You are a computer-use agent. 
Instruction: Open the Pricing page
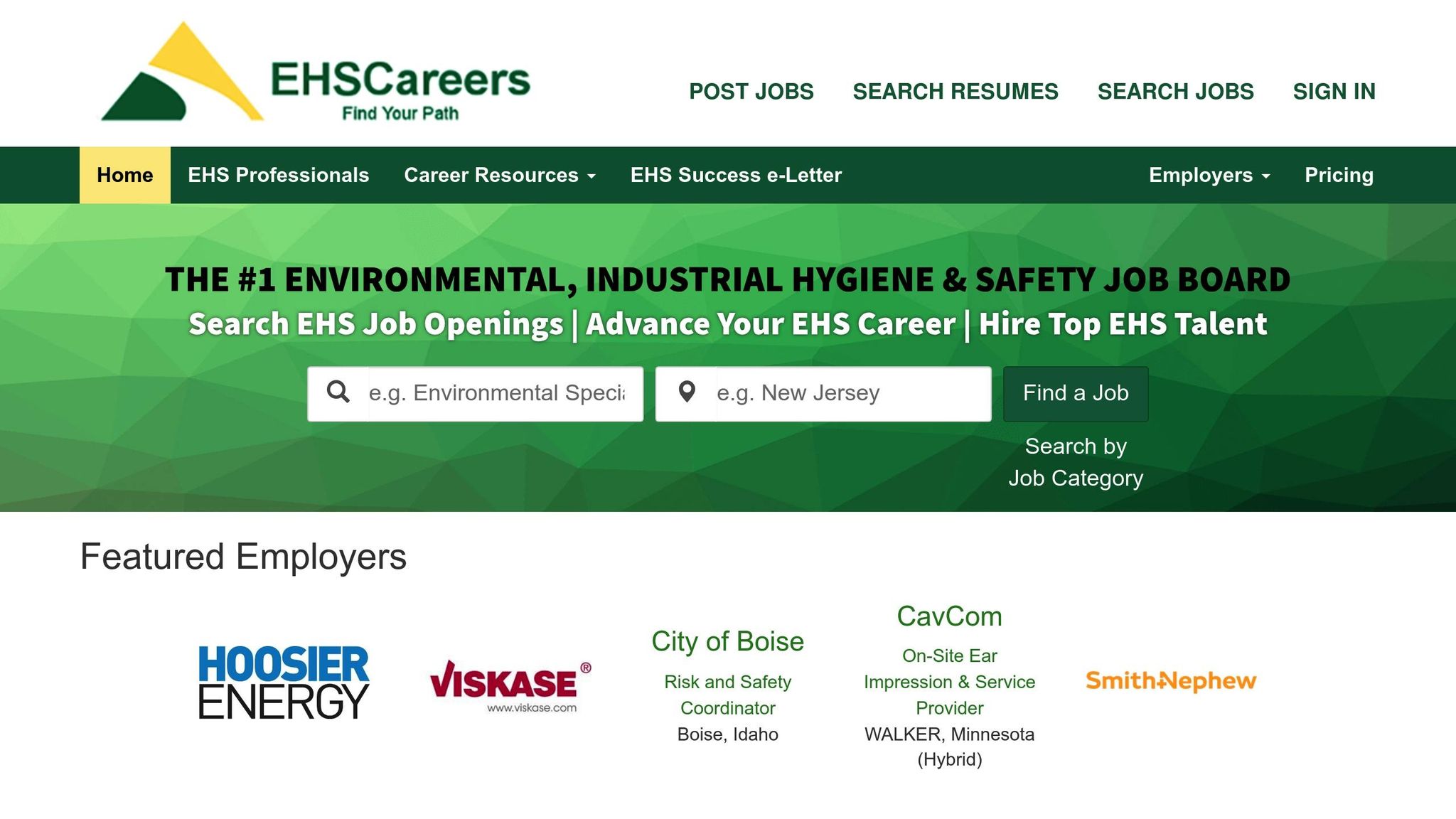pos(1339,176)
